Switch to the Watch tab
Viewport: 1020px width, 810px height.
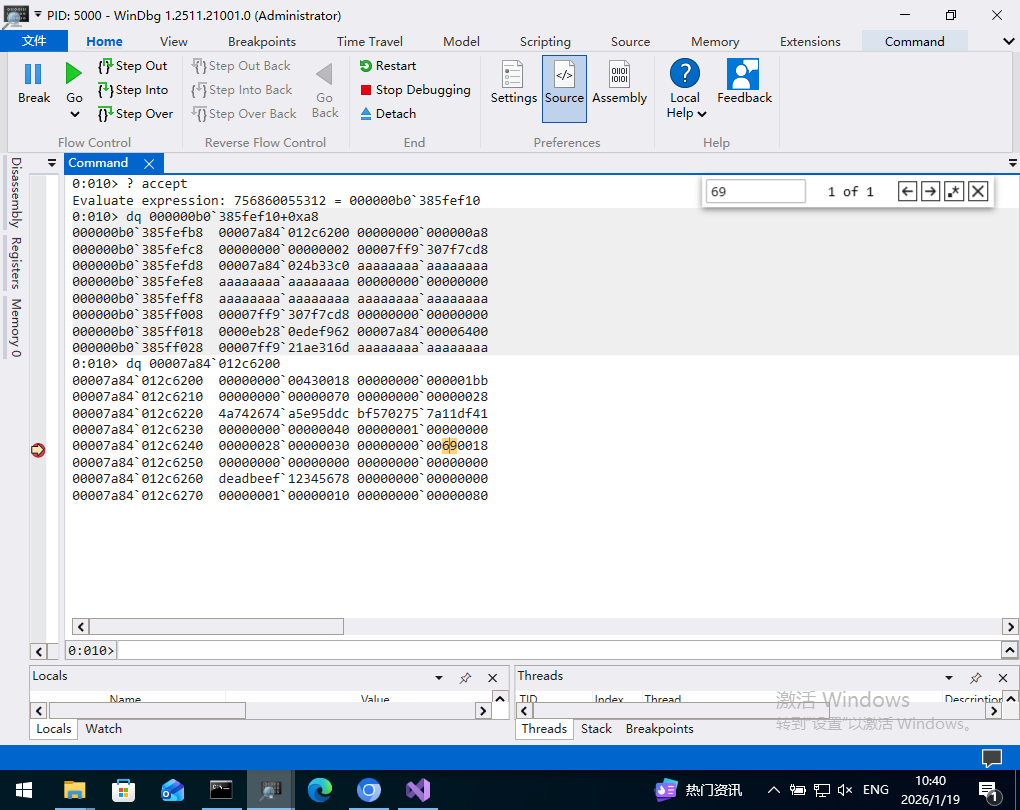click(103, 729)
